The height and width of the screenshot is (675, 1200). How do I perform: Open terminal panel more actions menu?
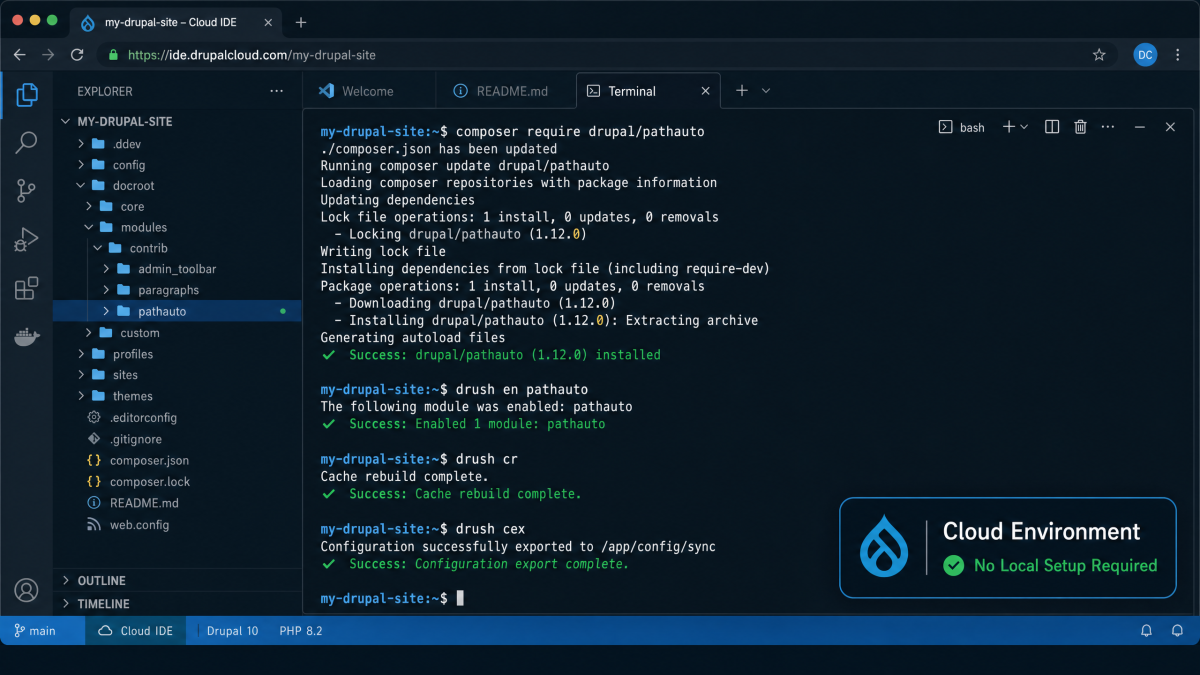(x=1108, y=127)
